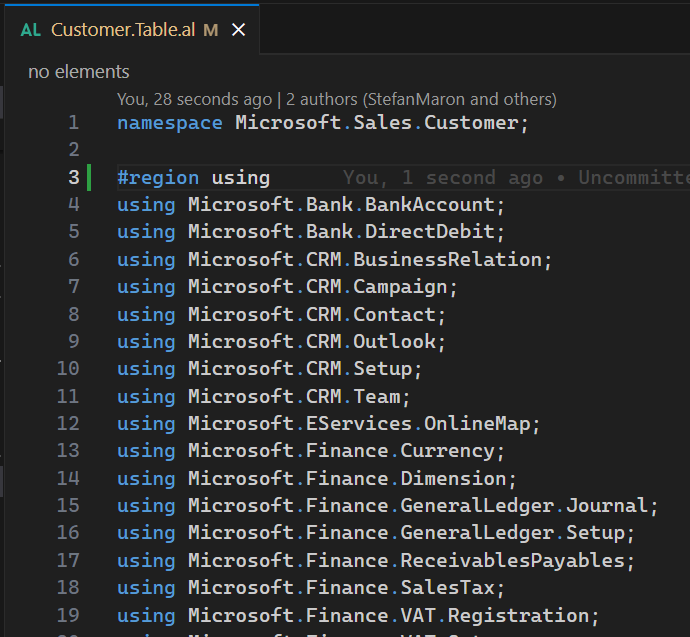Image resolution: width=690 pixels, height=637 pixels.
Task: Click 'Microsoft.Finance.ReceivablesPayables' on line 17
Action: click(406, 560)
